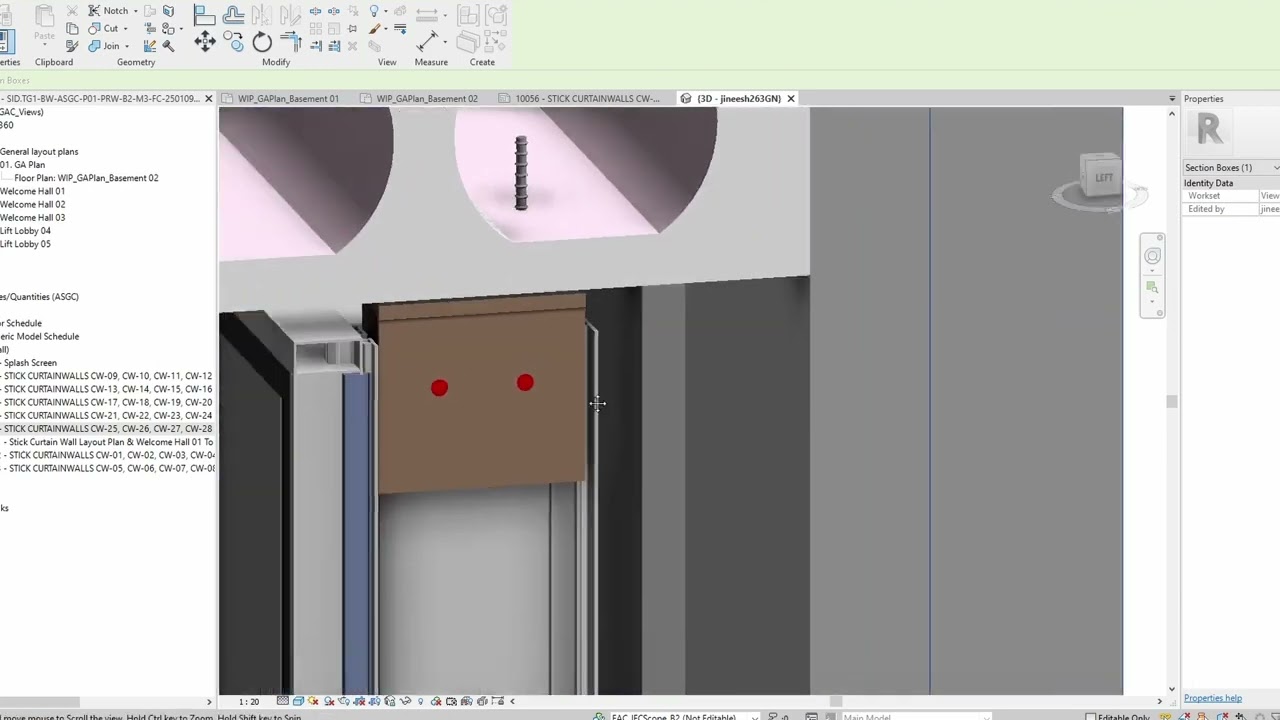
Task: Select Welcome Hall 01 in project browser
Action: coord(32,191)
